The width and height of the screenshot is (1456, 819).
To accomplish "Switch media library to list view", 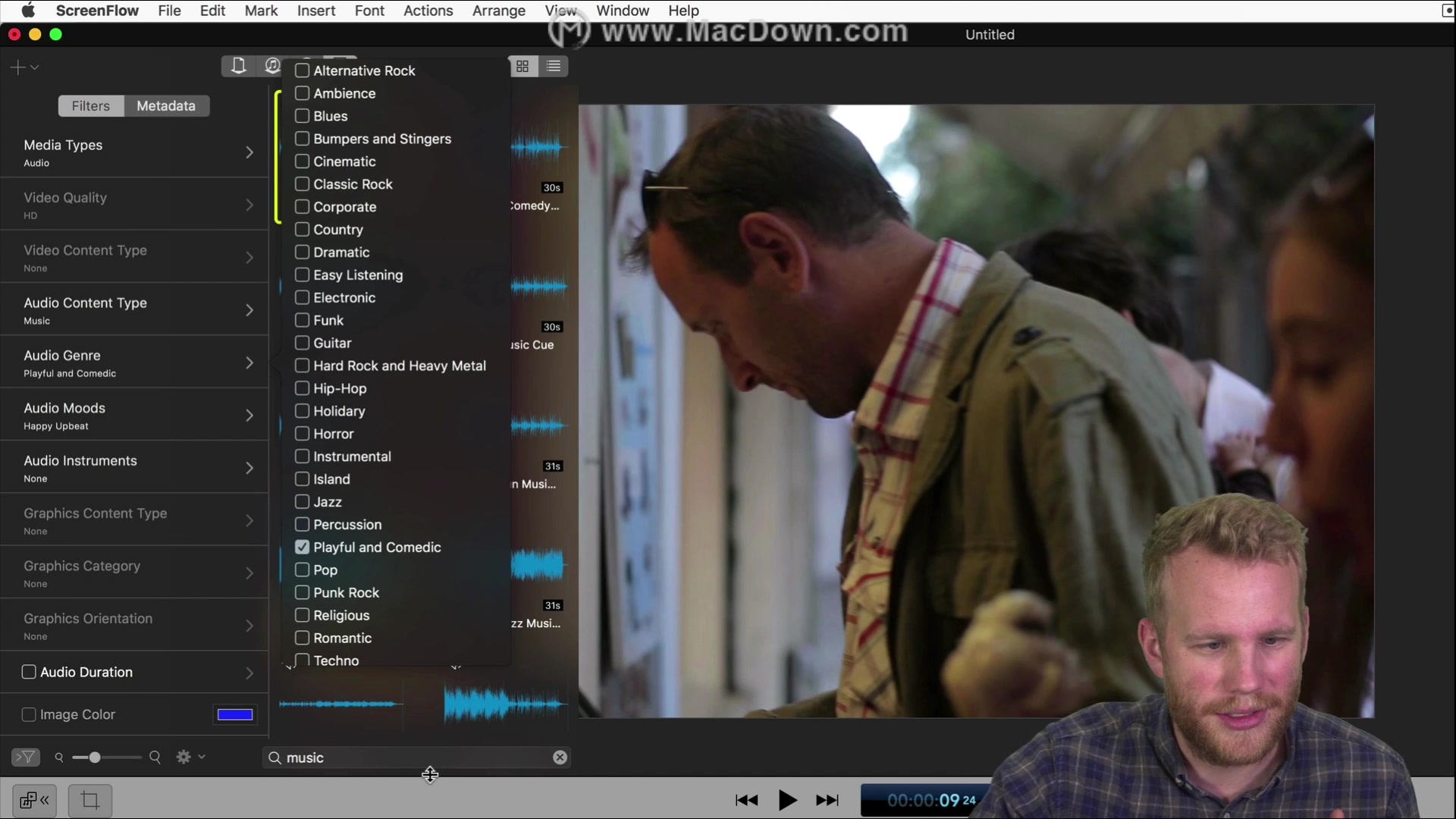I will 554,67.
